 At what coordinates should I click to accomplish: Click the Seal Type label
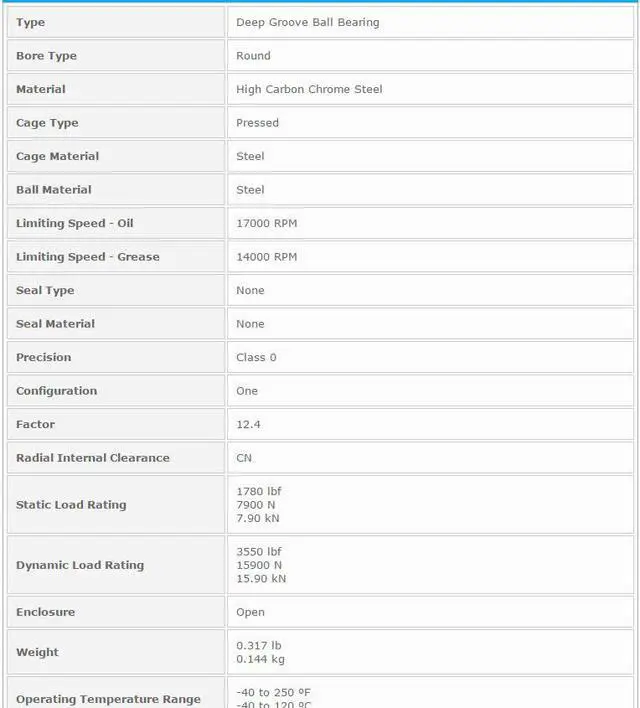45,290
